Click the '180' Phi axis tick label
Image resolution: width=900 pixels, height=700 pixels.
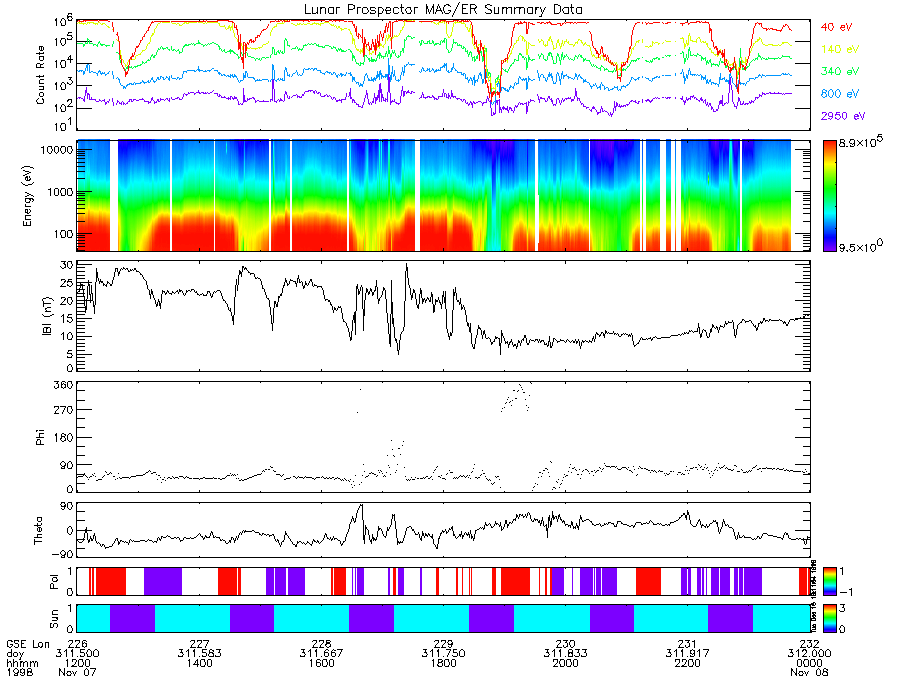click(x=65, y=438)
